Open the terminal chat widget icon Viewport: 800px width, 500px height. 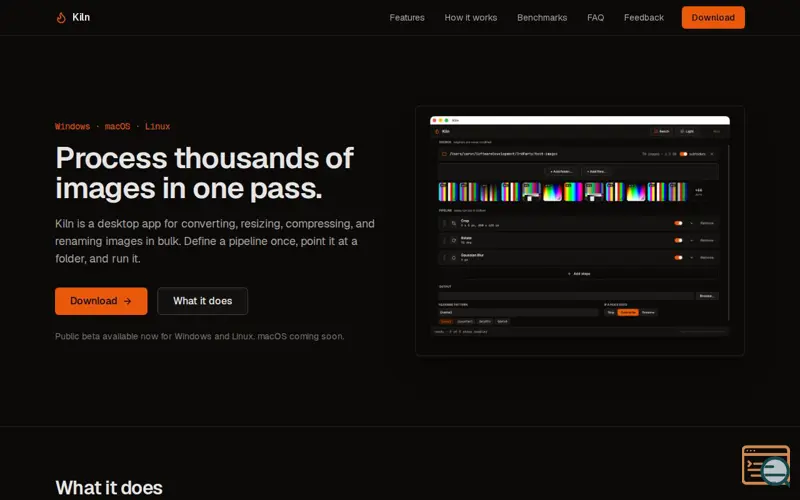766,465
